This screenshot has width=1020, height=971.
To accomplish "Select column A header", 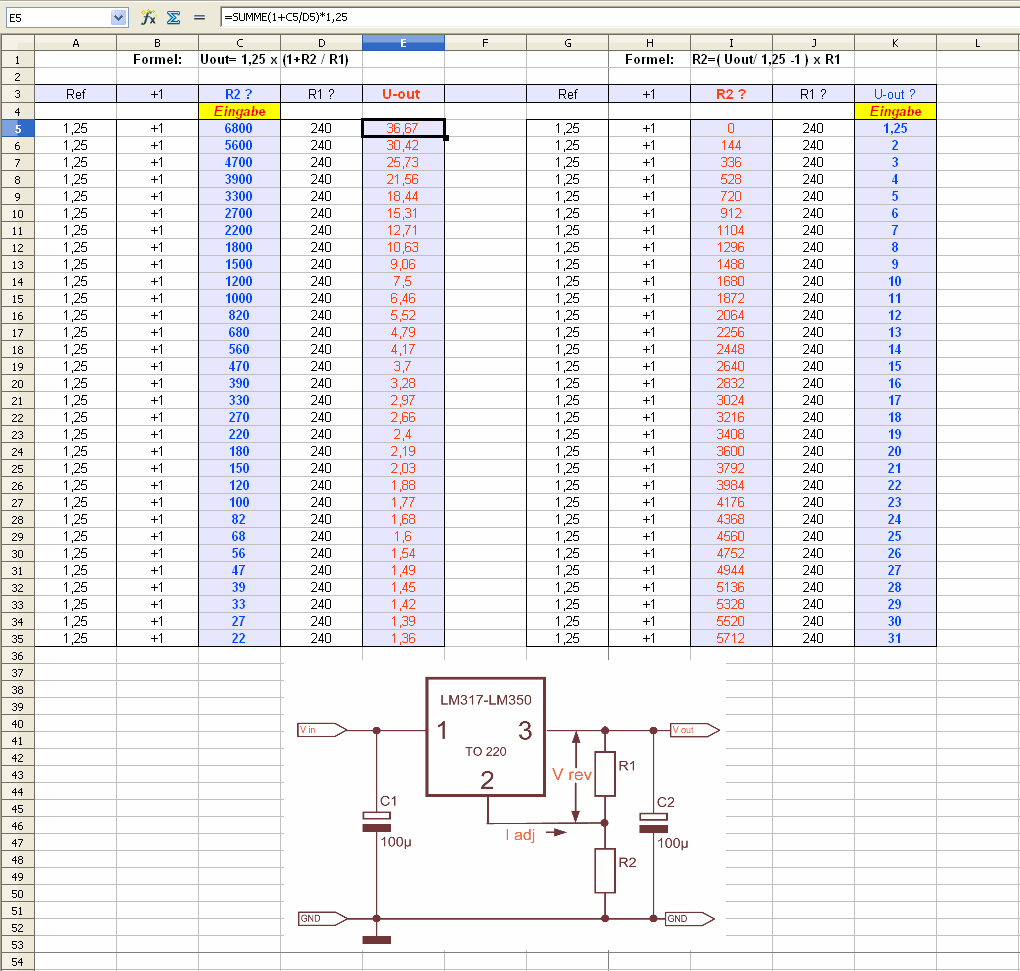I will (x=75, y=43).
